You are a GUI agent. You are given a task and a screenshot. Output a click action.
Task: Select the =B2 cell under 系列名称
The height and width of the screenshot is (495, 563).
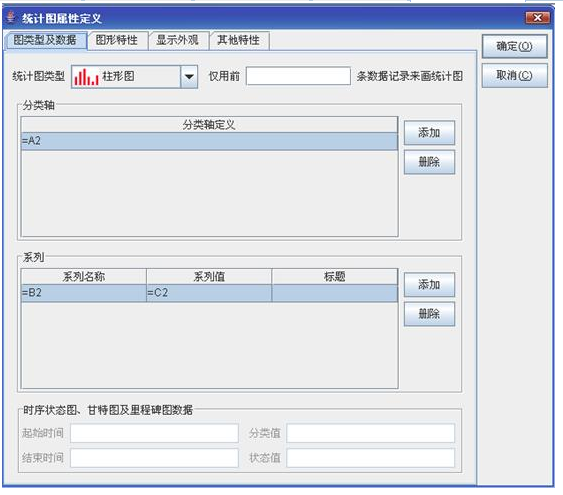click(84, 293)
